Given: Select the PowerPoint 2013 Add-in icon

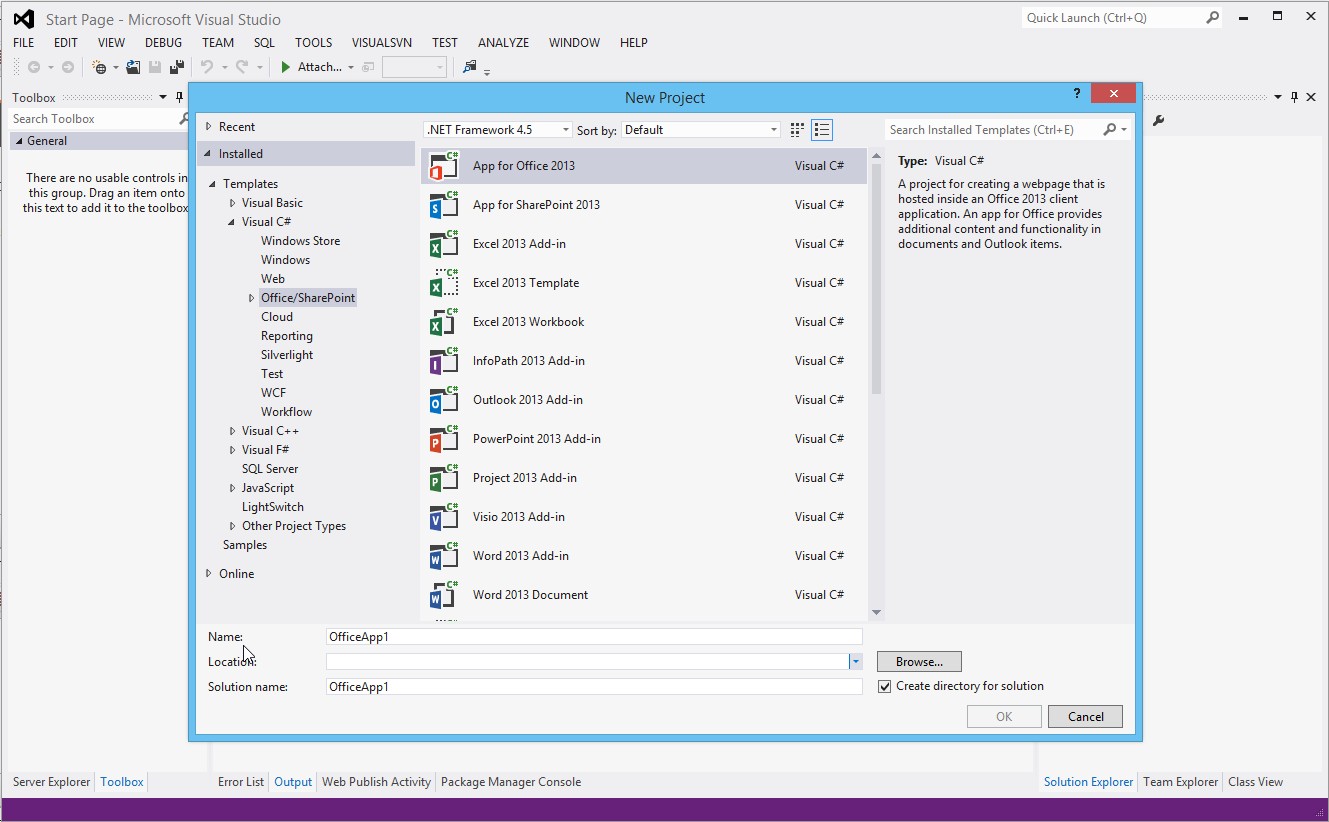Looking at the screenshot, I should 443,438.
